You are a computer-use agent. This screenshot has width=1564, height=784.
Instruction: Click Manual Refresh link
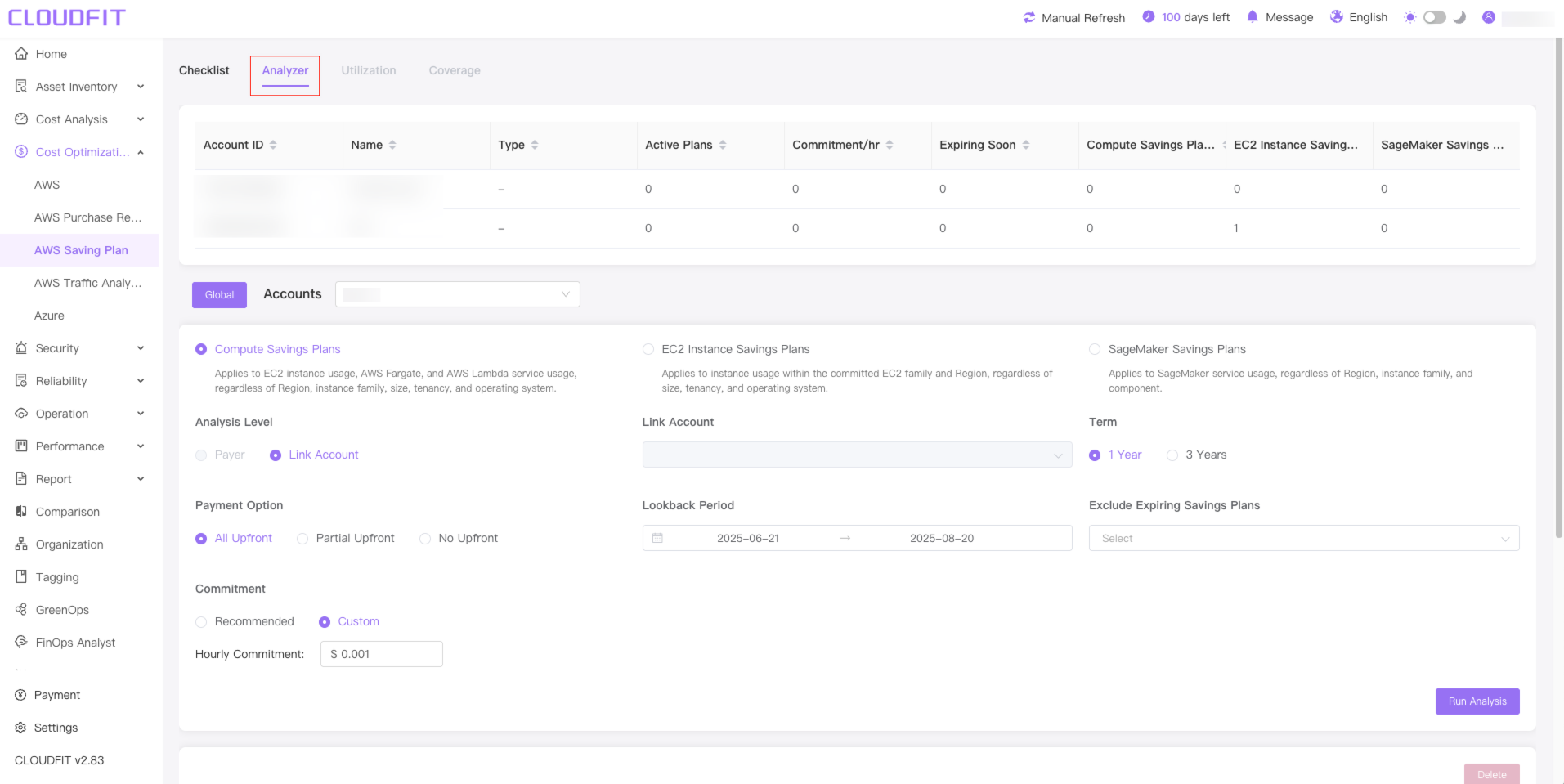point(1083,18)
